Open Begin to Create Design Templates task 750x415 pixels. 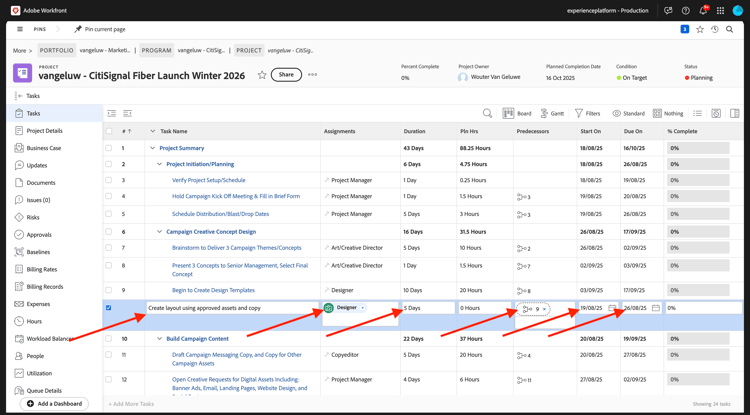(x=213, y=290)
